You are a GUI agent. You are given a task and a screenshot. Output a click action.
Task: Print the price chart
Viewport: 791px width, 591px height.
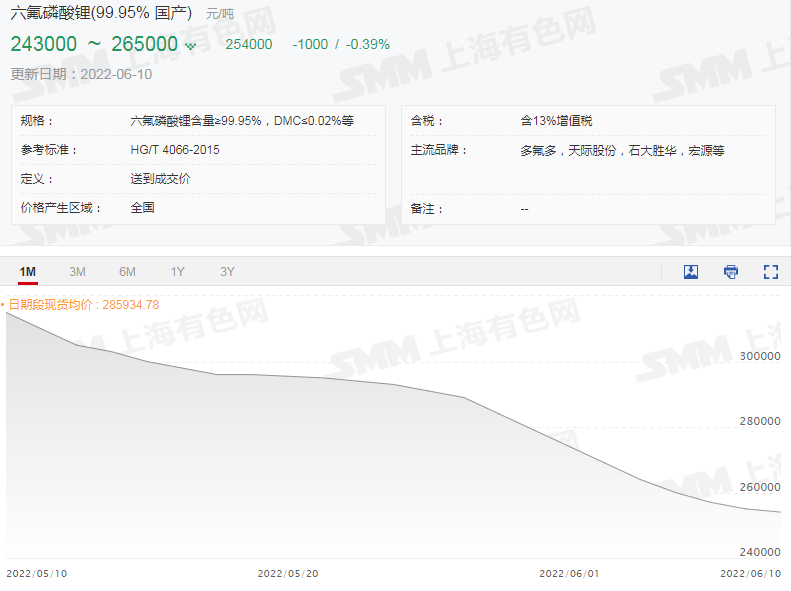pos(731,272)
